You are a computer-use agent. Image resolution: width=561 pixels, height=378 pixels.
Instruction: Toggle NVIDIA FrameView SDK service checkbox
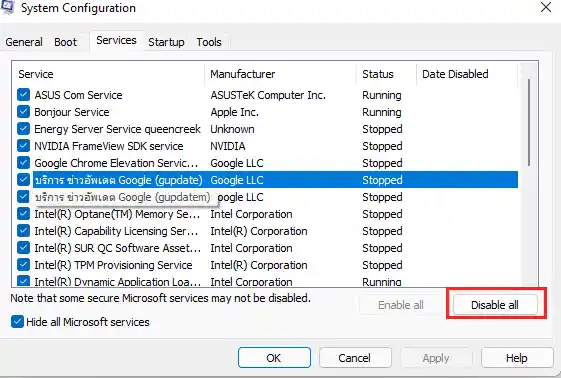click(x=23, y=146)
